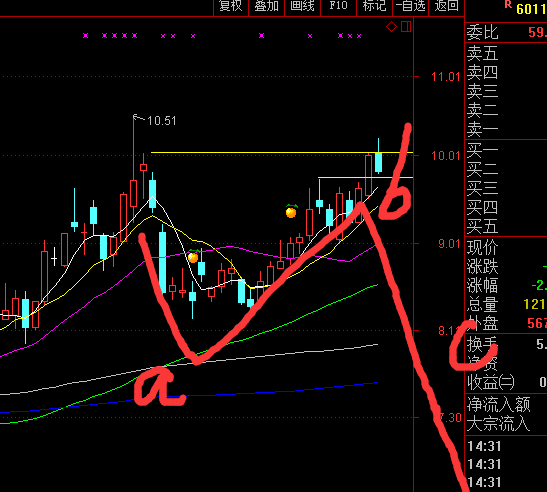This screenshot has width=547, height=492.
Task: Toggle the split-panel rectangle icon
Action: pyautogui.click(x=406, y=27)
